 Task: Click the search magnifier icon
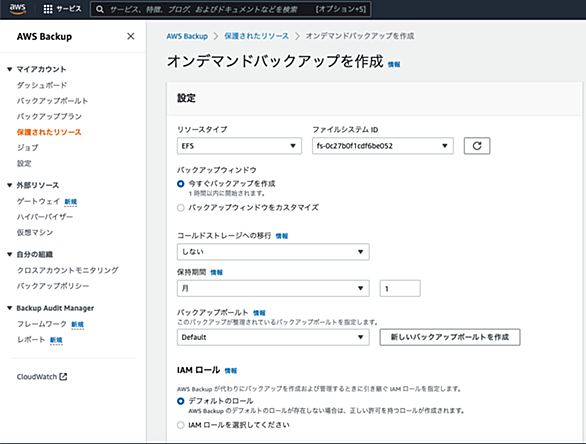click(99, 9)
